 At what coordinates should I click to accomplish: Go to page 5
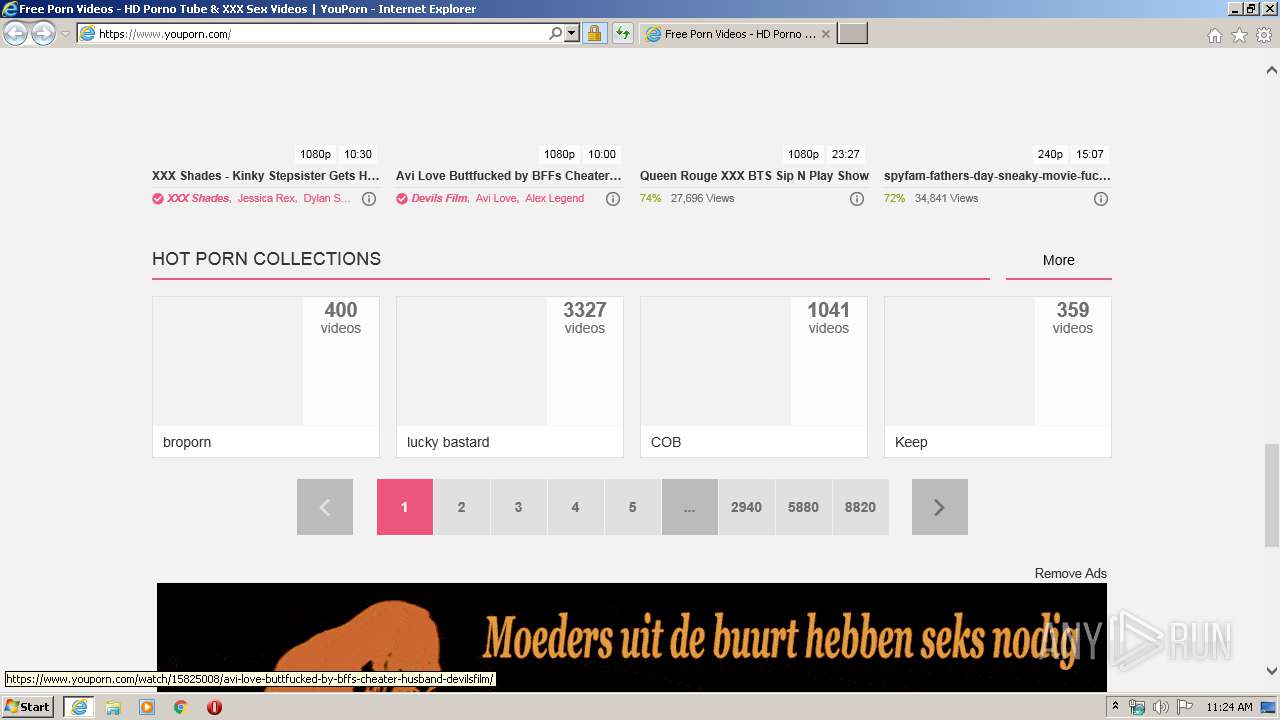[633, 507]
